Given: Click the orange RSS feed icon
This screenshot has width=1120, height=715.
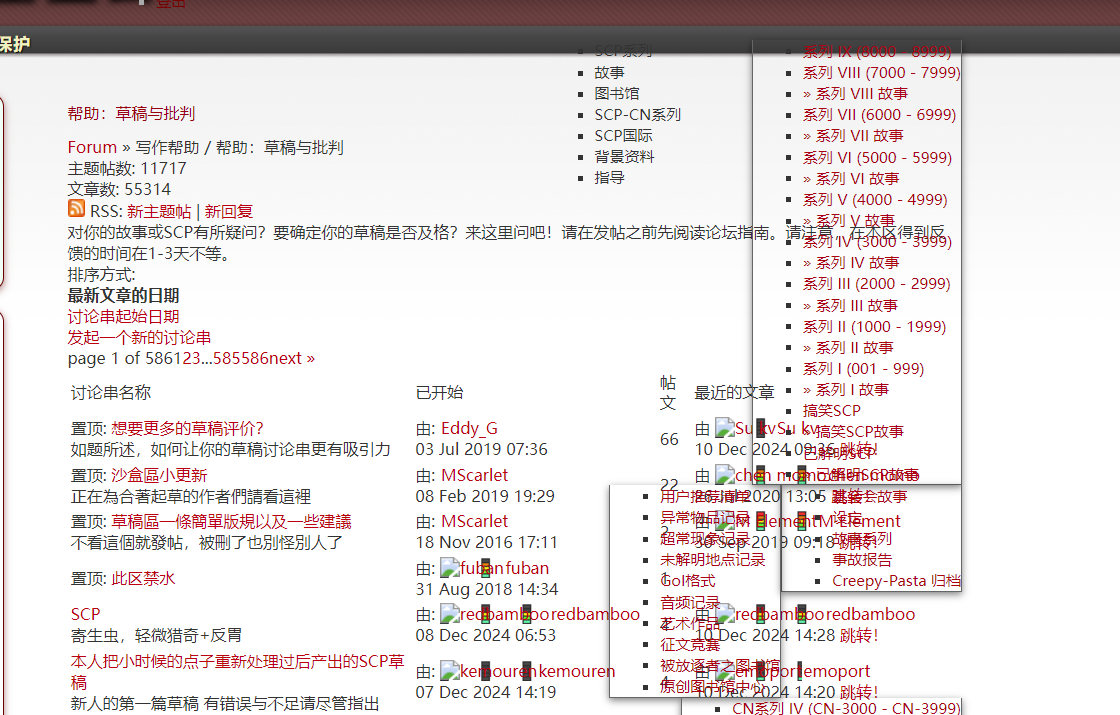Looking at the screenshot, I should (76, 209).
